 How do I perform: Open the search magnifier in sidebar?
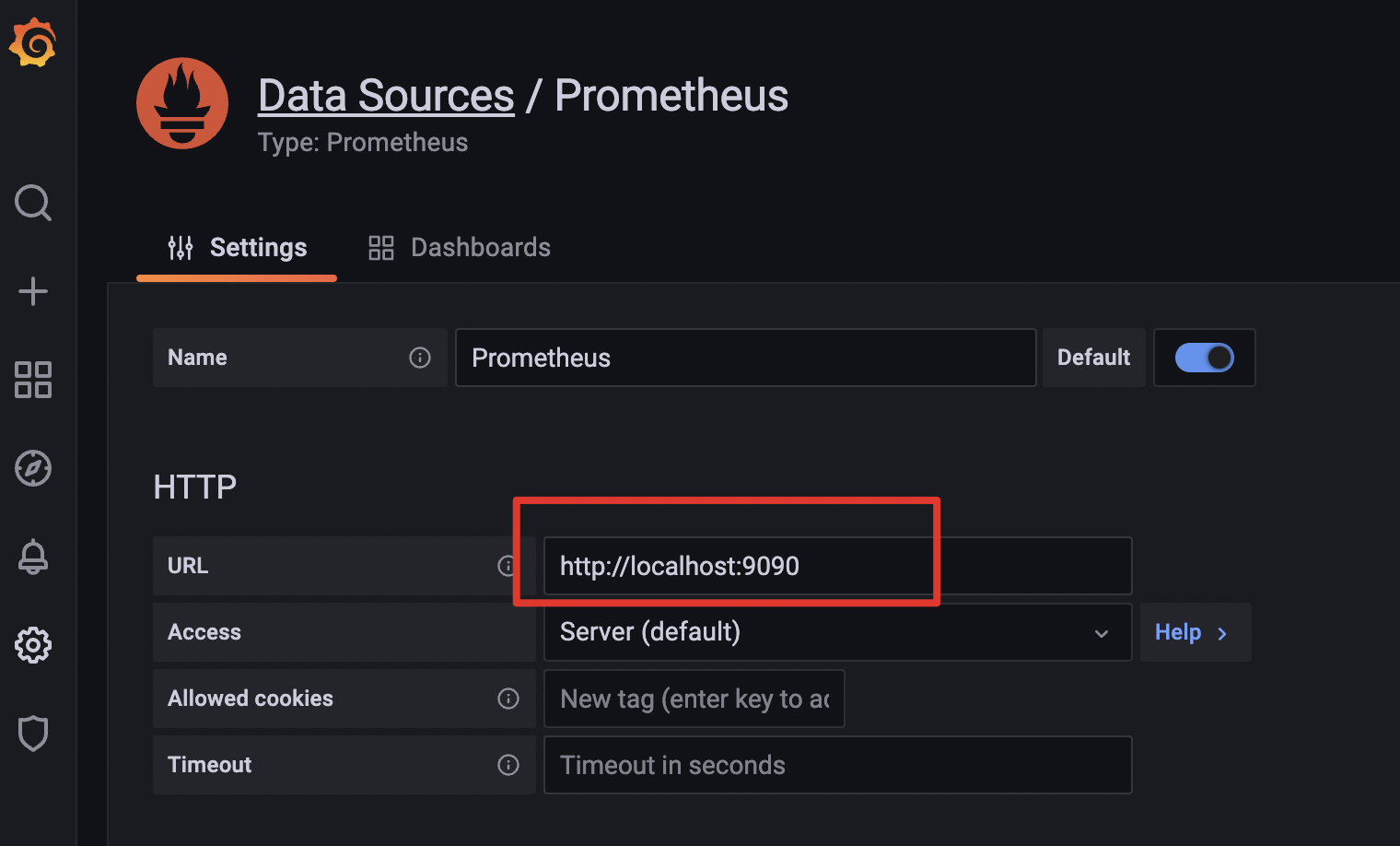point(33,203)
